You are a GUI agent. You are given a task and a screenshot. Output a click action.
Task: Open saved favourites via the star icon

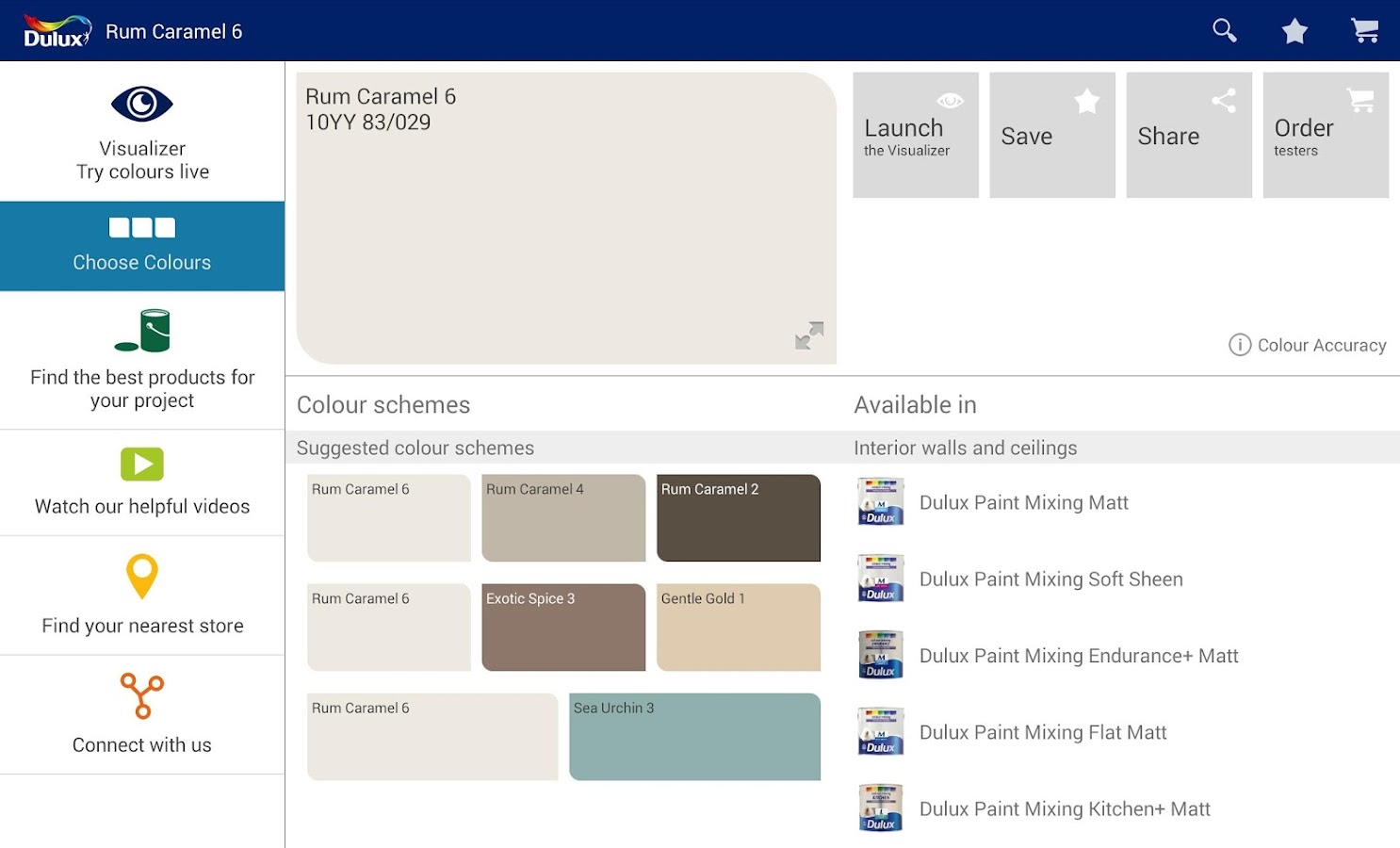(x=1294, y=30)
